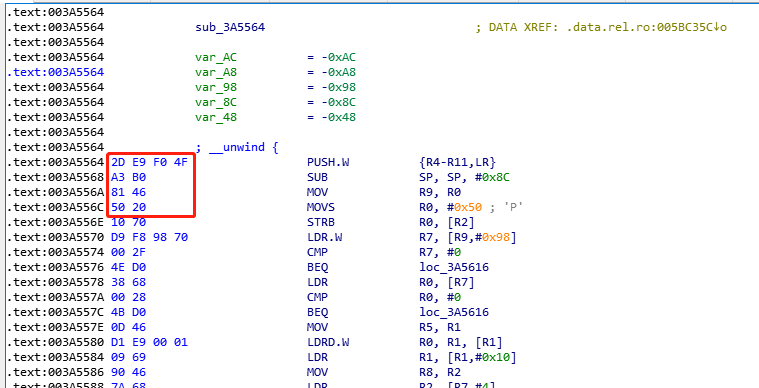
Task: Click the .text:003A5574 address
Action: tap(55, 253)
